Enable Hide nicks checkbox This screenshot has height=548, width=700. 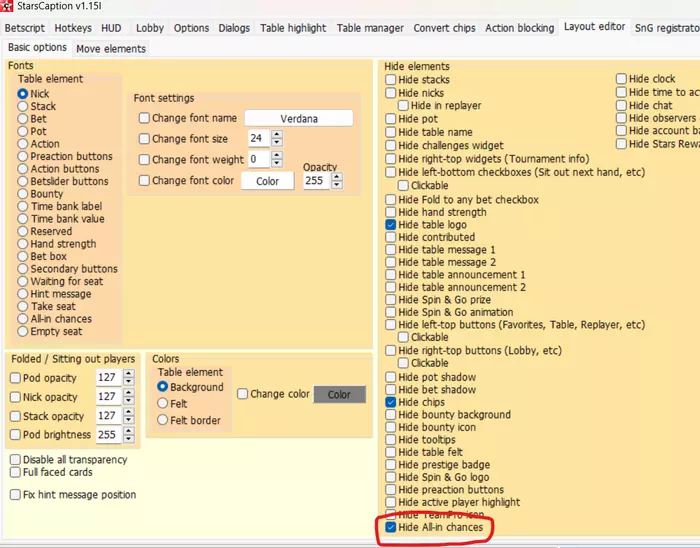pos(391,93)
